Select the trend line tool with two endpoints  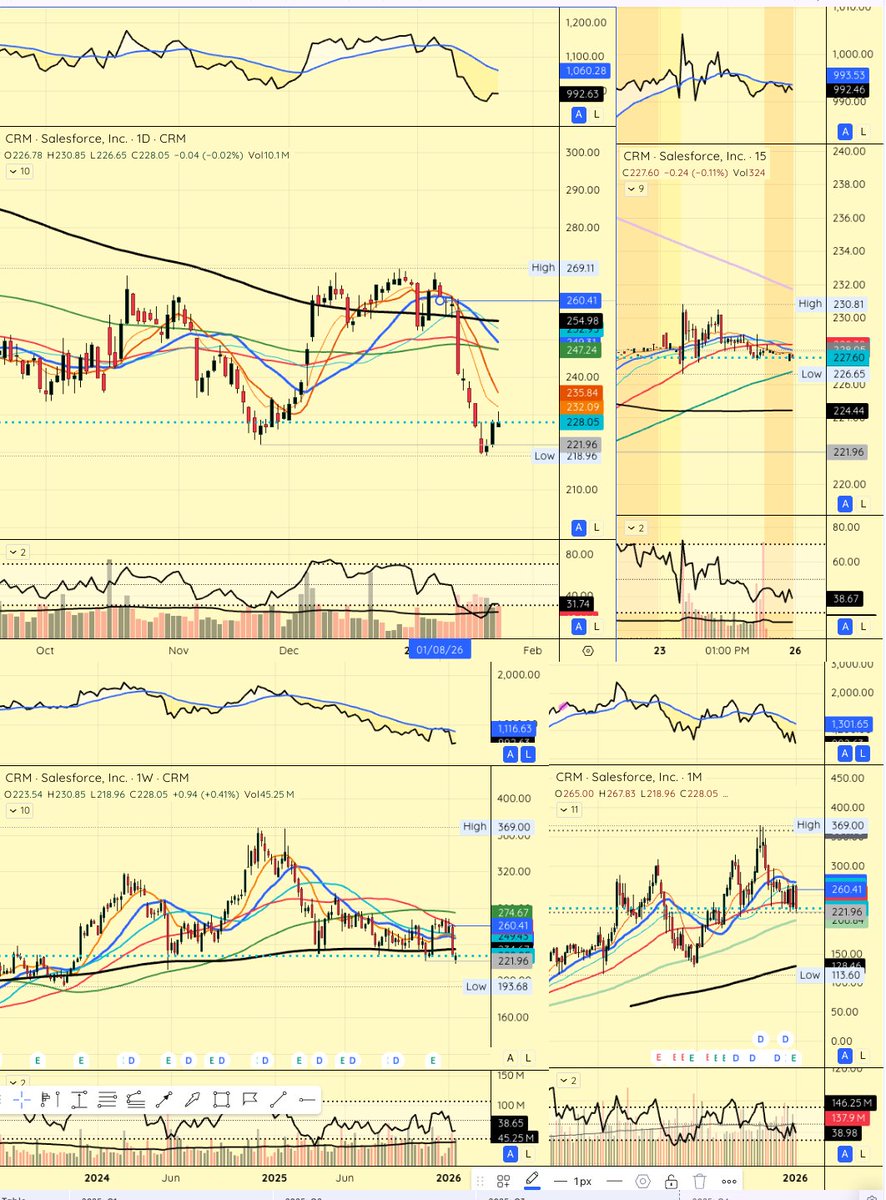click(278, 1099)
